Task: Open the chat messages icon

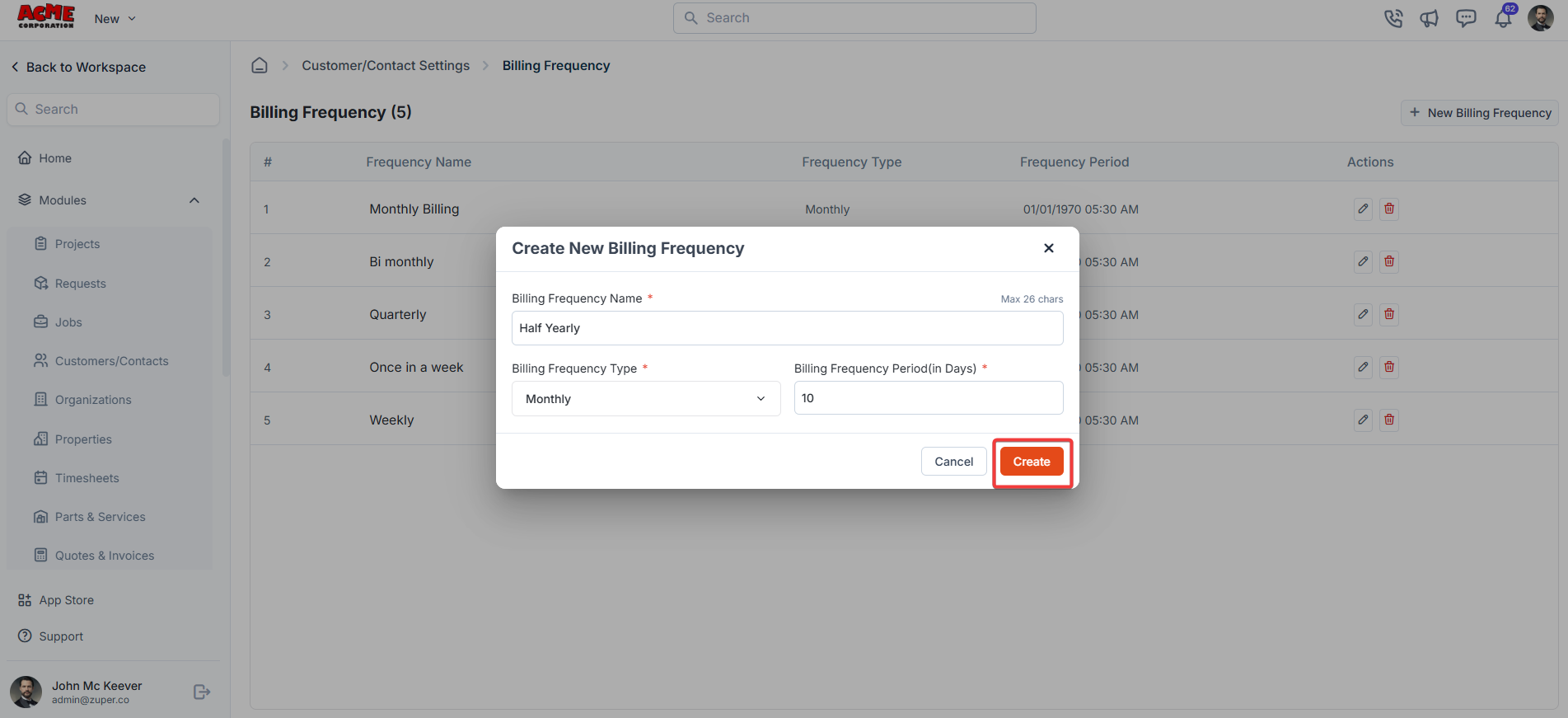Action: point(1466,18)
